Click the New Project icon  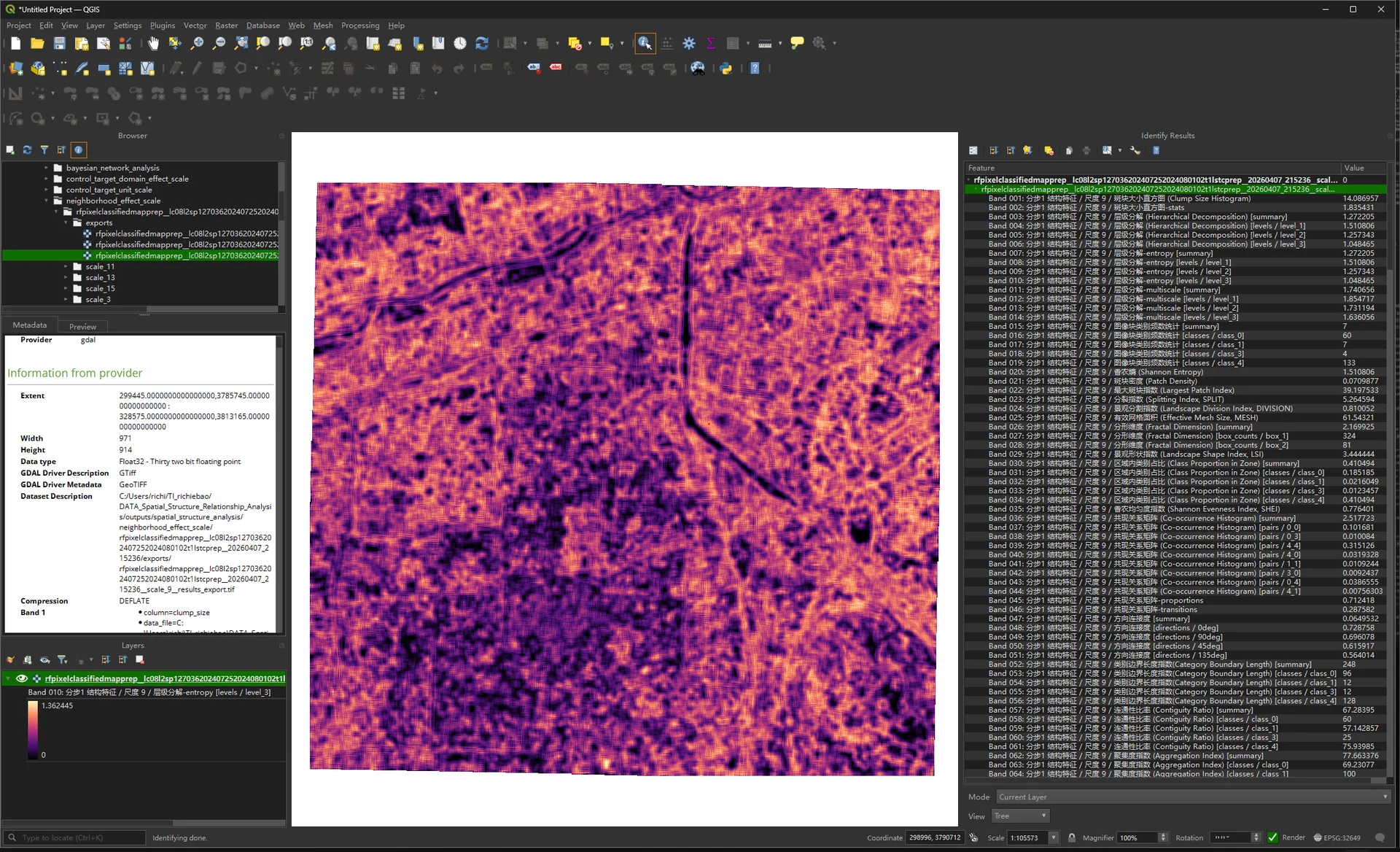click(16, 44)
